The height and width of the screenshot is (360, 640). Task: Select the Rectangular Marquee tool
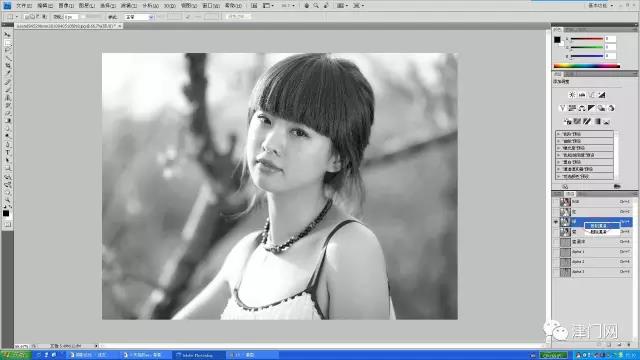[7, 43]
